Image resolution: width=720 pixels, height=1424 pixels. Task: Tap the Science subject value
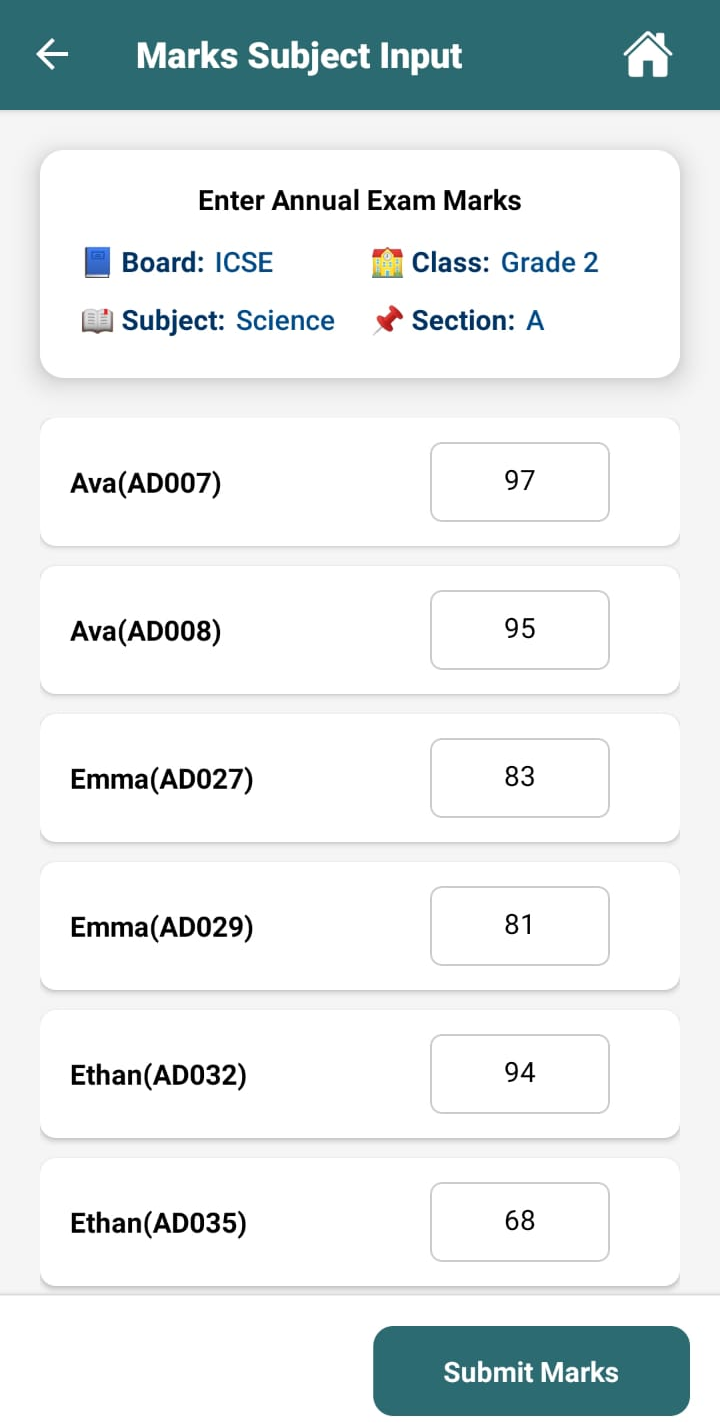point(285,321)
